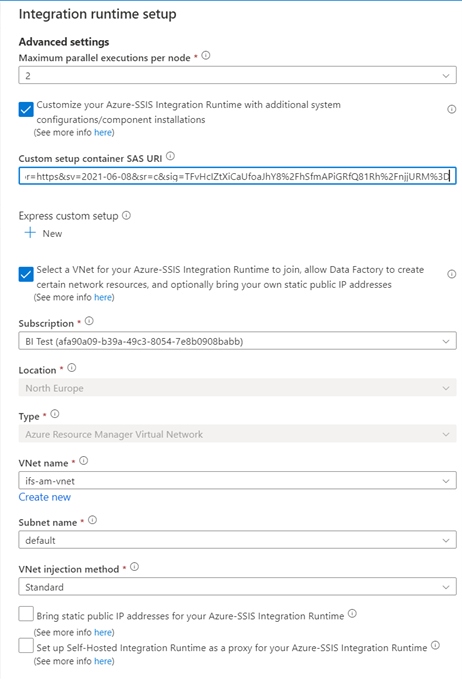Click info icon beside Self-Hosted Integration Runtime proxy option

point(436,646)
